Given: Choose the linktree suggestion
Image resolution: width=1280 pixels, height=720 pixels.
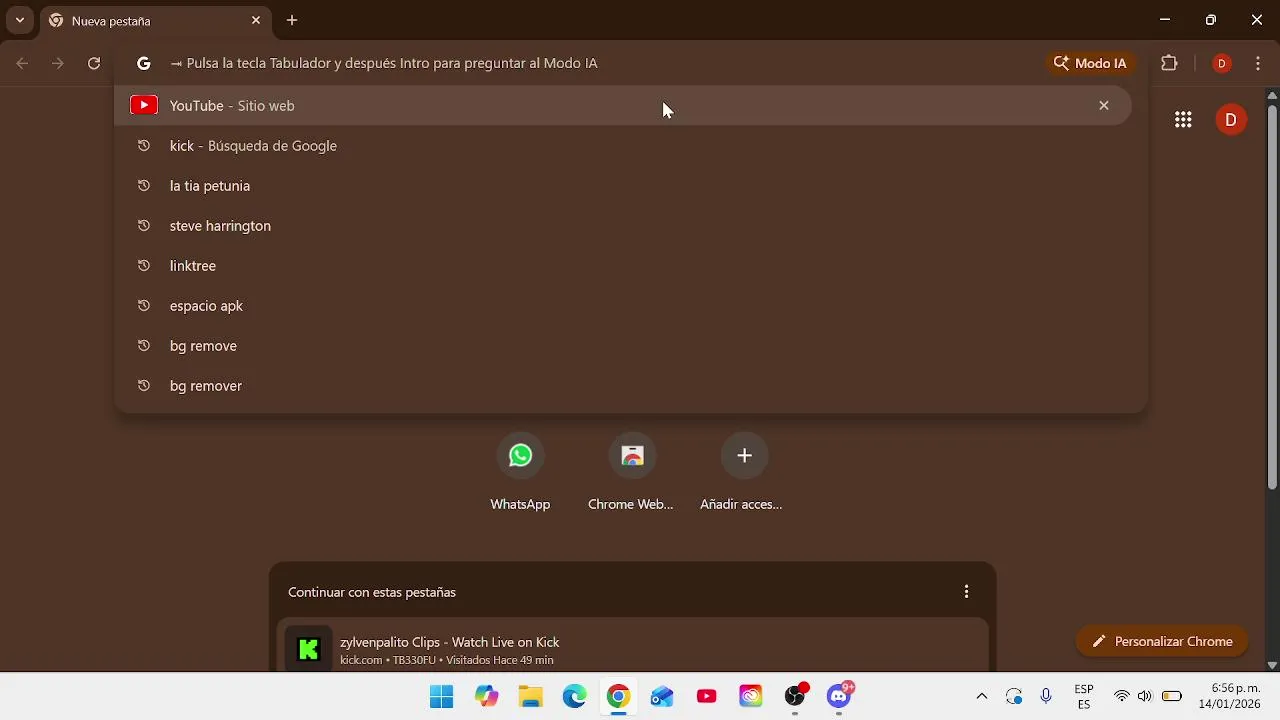Looking at the screenshot, I should pyautogui.click(x=622, y=265).
